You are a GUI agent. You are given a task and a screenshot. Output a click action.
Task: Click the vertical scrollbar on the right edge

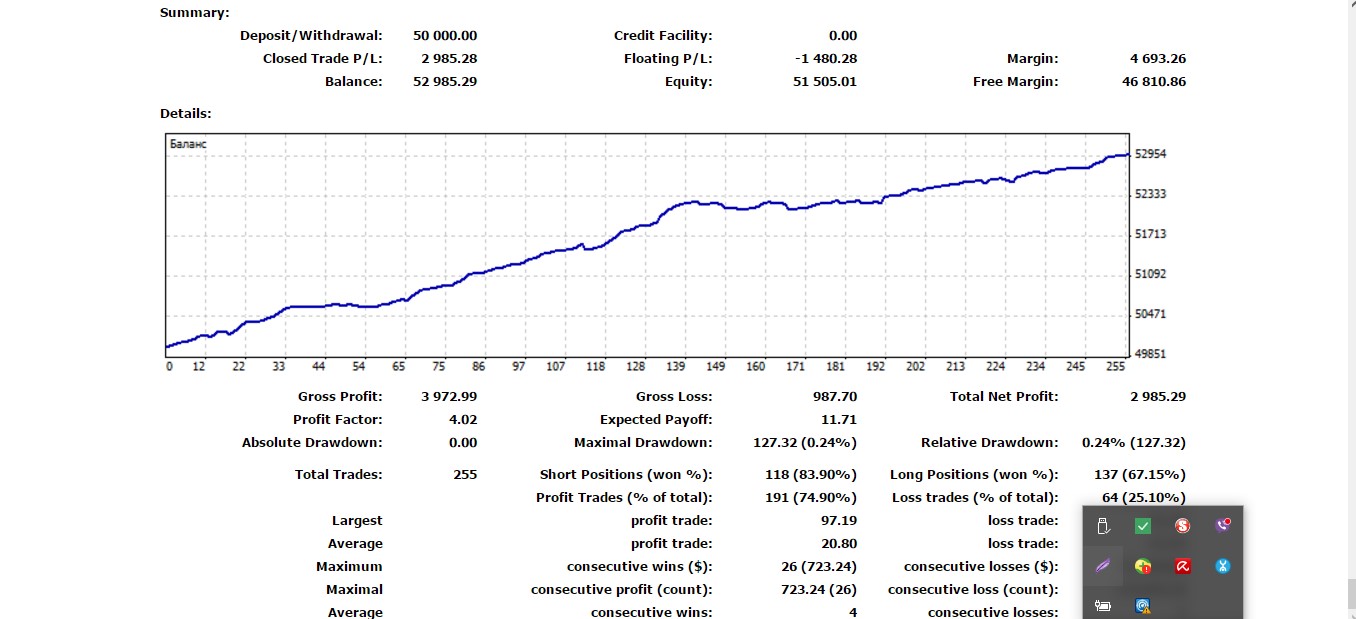click(x=1348, y=300)
